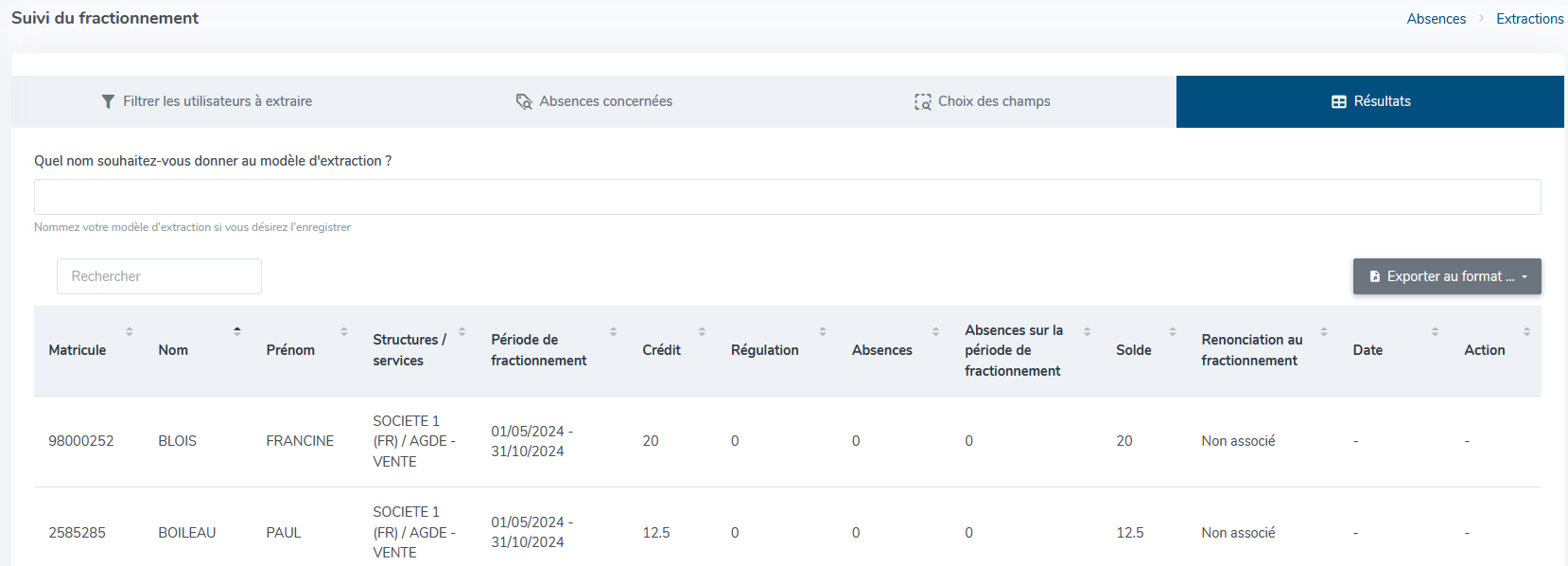
Task: Open the Filtrer les utilisateurs à extraire tab
Action: (206, 101)
